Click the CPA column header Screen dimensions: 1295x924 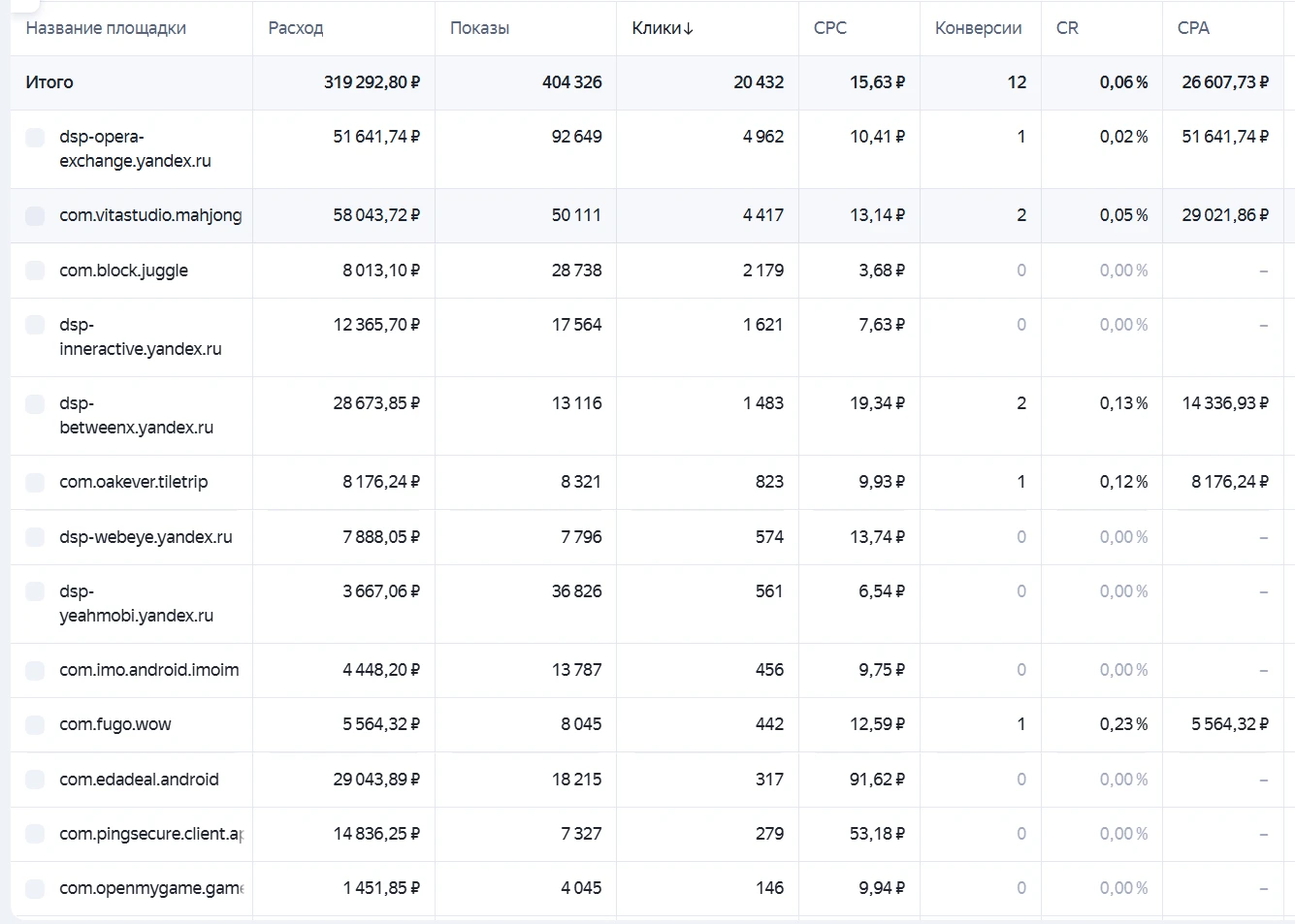1193,28
